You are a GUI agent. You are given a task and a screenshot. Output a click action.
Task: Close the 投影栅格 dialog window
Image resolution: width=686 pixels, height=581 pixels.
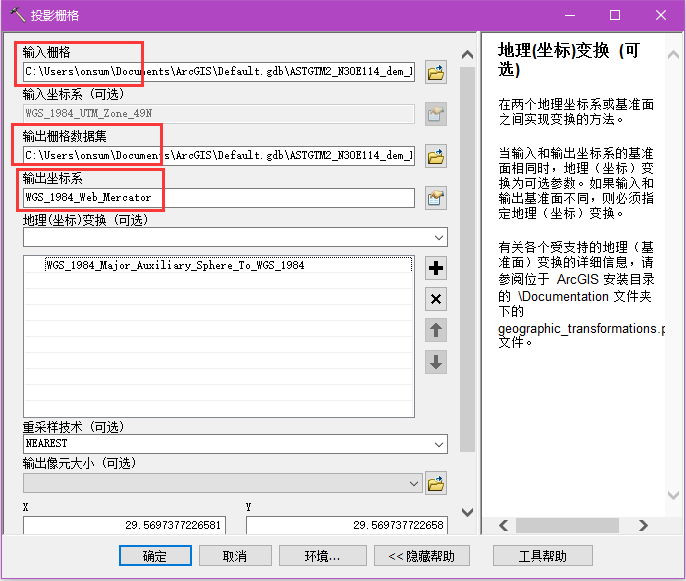pyautogui.click(x=661, y=15)
